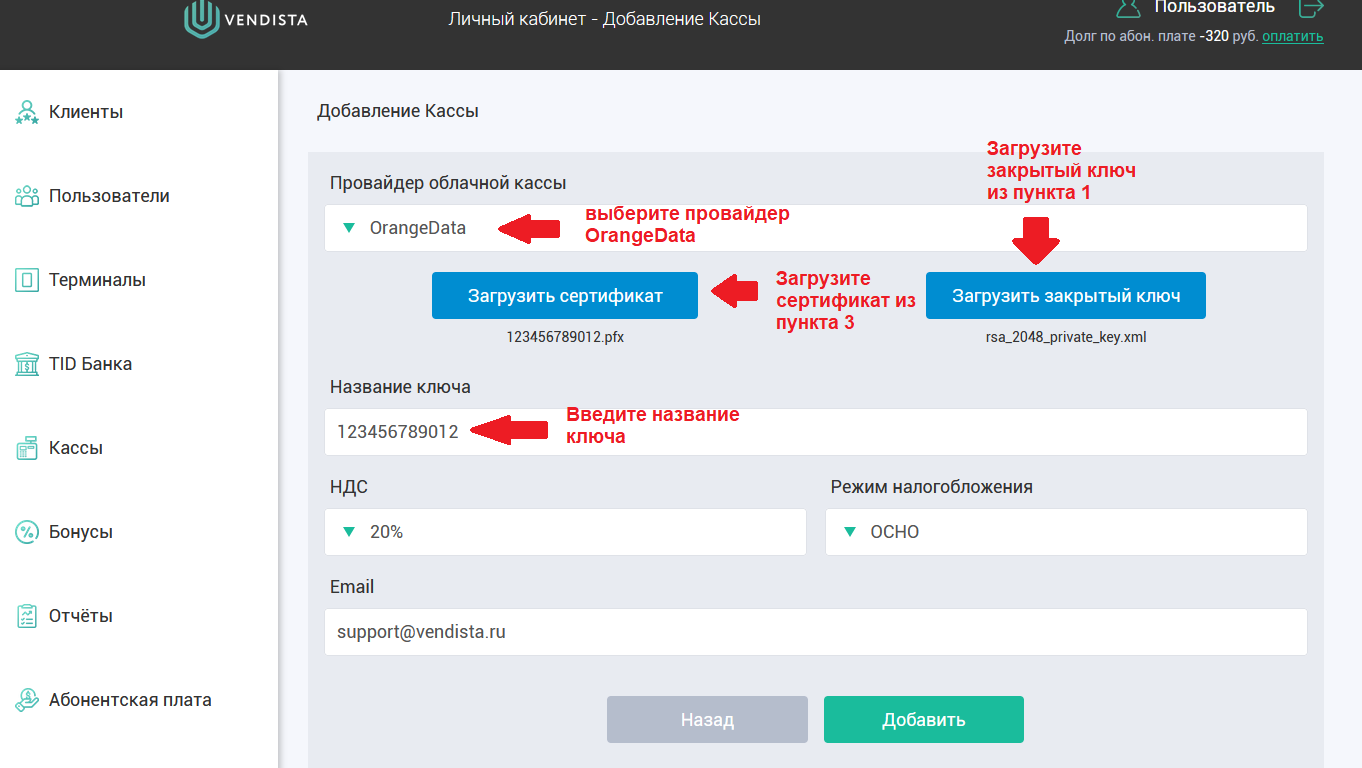
Task: Follow the оплатить debt link
Action: click(x=1292, y=37)
